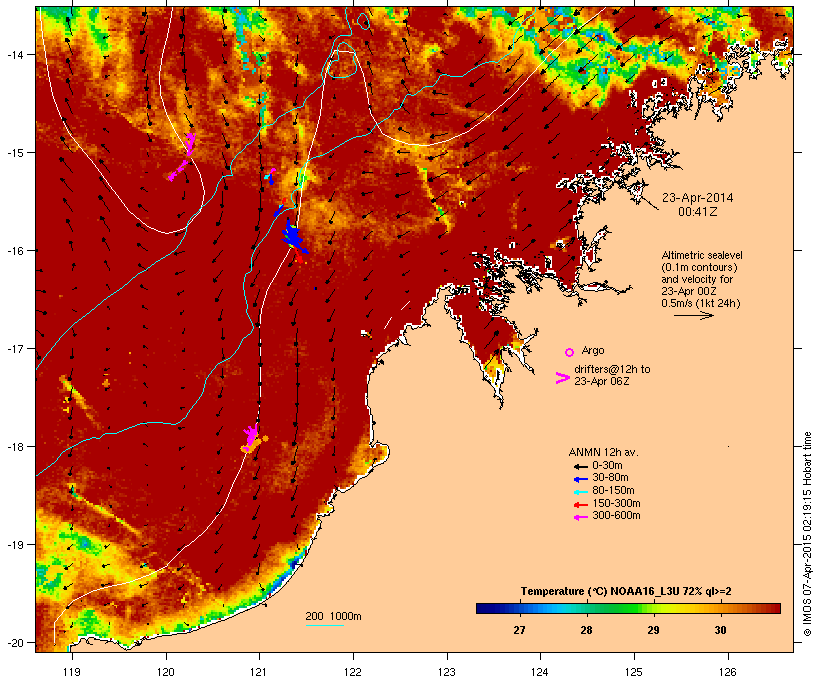Screen dimensions: 820x680
Task: Click the longitude axis label 121
Action: (259, 672)
